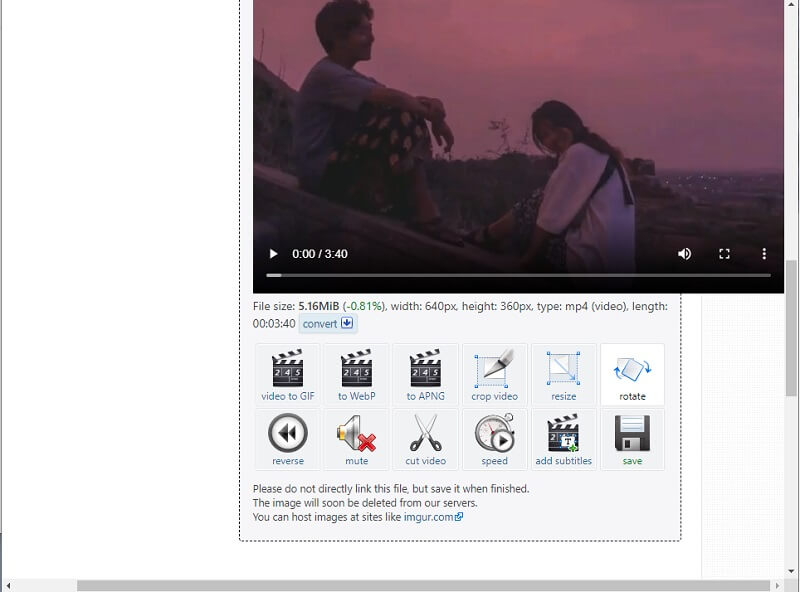Click the rotate tool icon
800x592 pixels.
632,375
